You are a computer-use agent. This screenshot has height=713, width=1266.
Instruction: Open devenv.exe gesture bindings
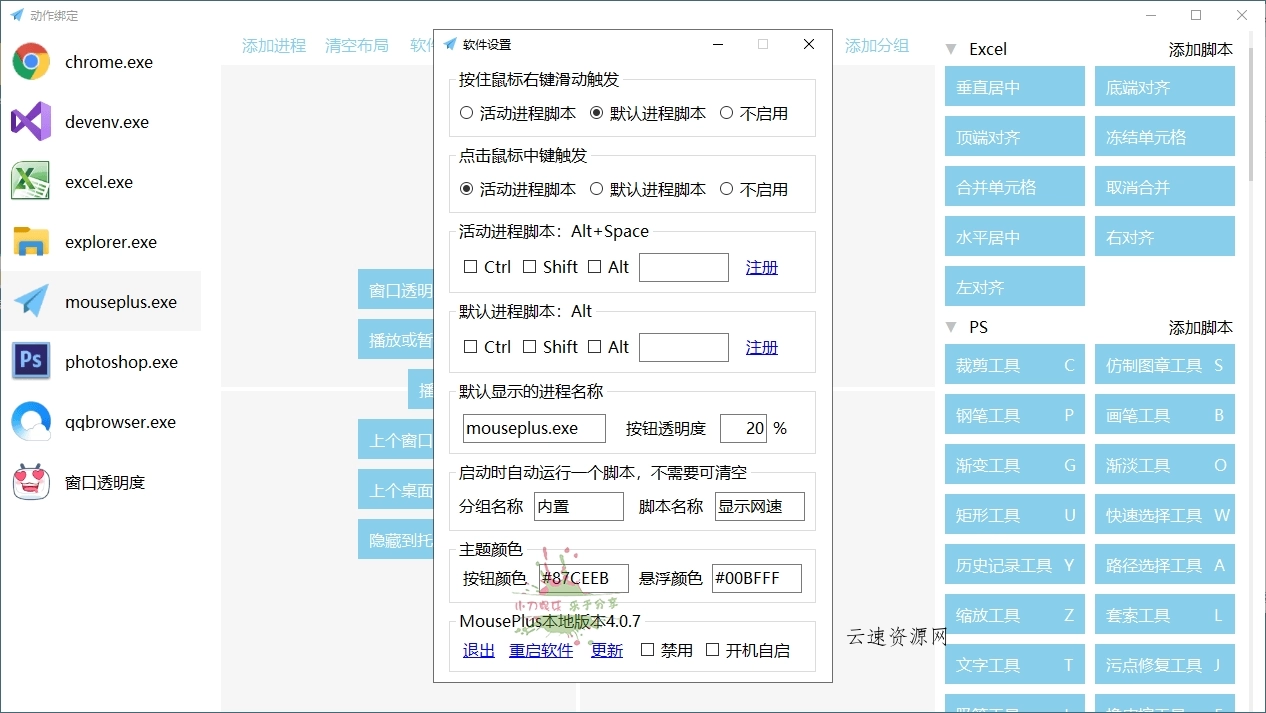coord(104,121)
